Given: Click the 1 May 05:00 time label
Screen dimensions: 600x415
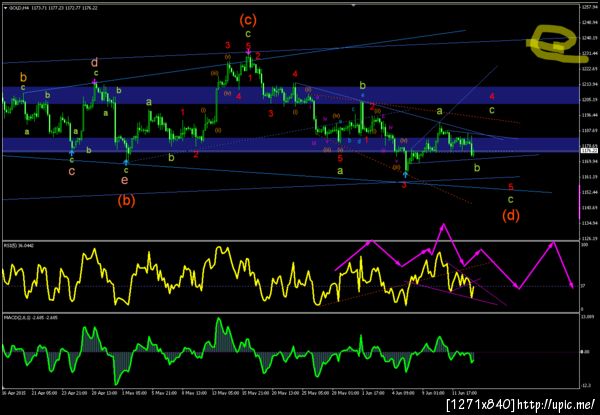Looking at the screenshot, I should click(133, 392).
